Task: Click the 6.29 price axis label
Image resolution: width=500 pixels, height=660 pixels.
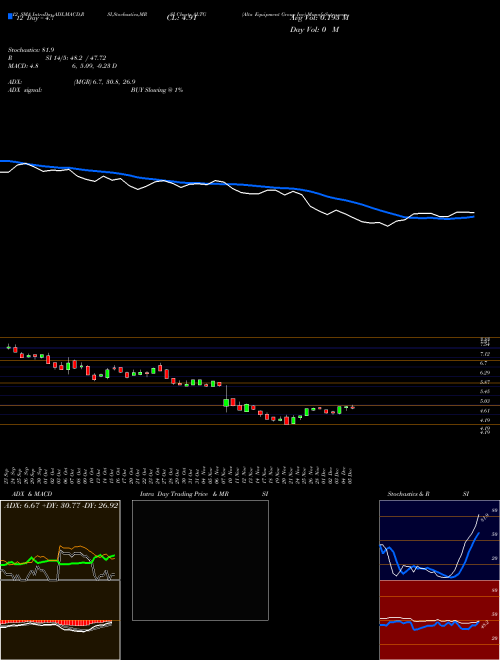Action: tap(484, 373)
